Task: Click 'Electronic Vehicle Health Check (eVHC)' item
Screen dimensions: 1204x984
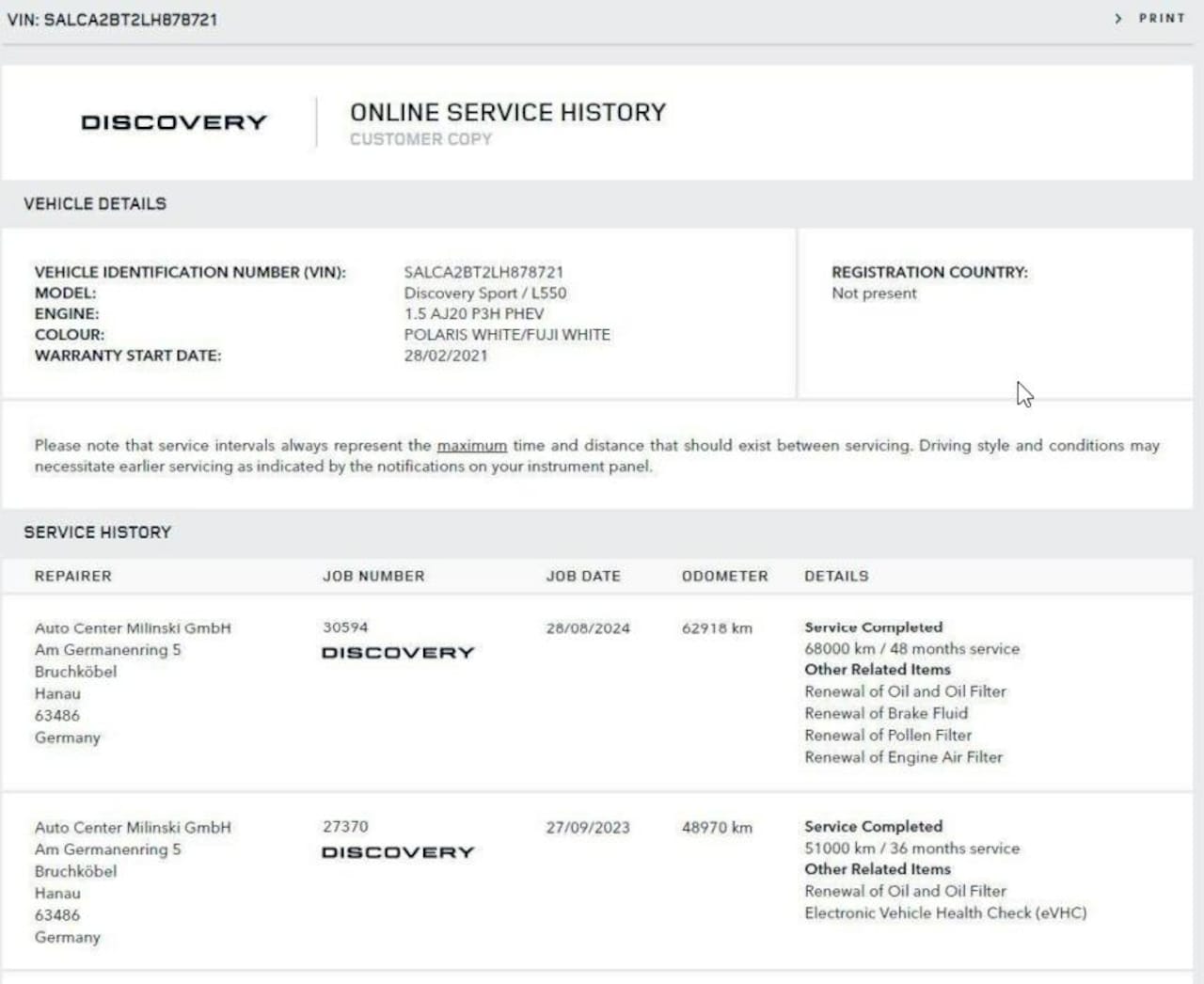Action: pos(945,913)
